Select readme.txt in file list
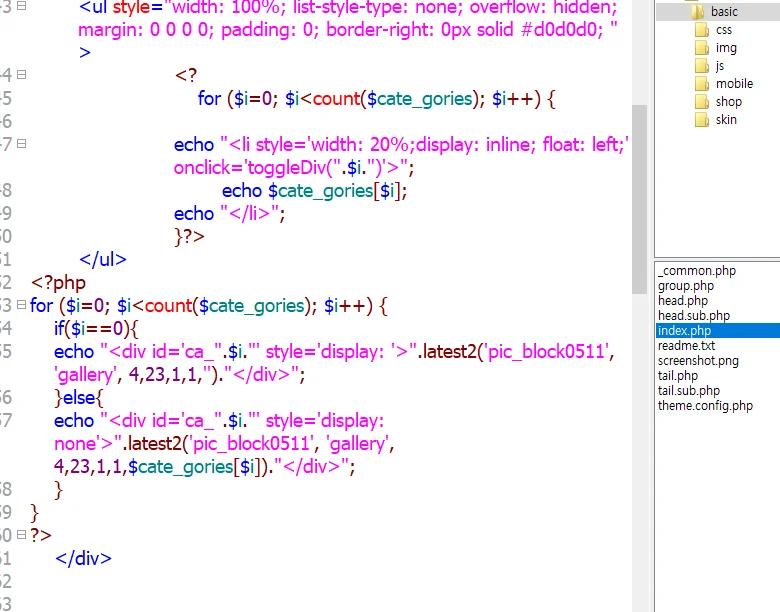Screen dimensions: 780x612 [x=686, y=345]
